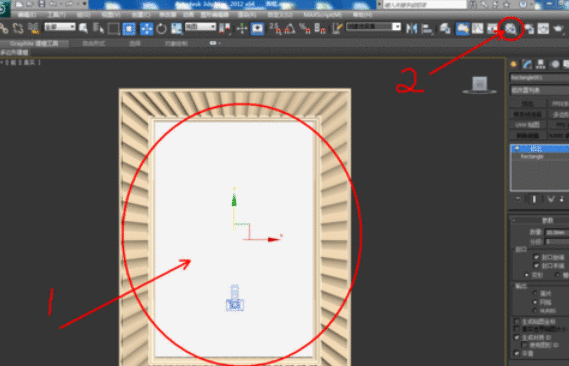Click the InfoCenter search field
The image size is (569, 366).
point(425,5)
